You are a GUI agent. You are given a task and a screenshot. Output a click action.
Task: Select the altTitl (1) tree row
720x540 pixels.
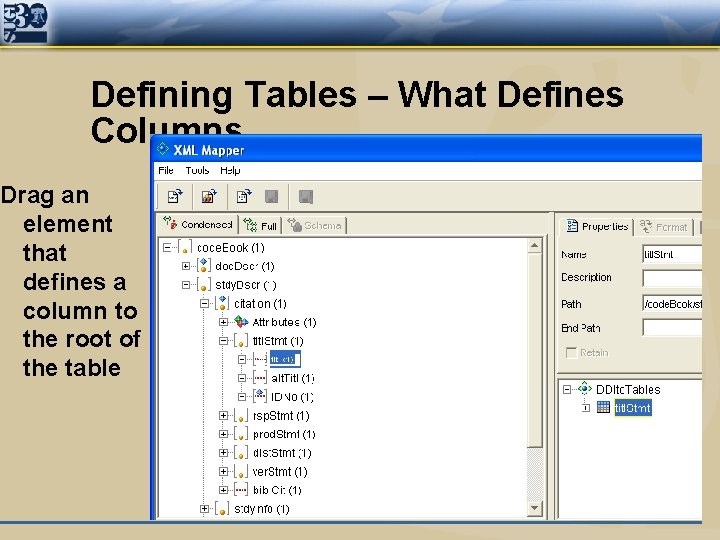pos(292,378)
